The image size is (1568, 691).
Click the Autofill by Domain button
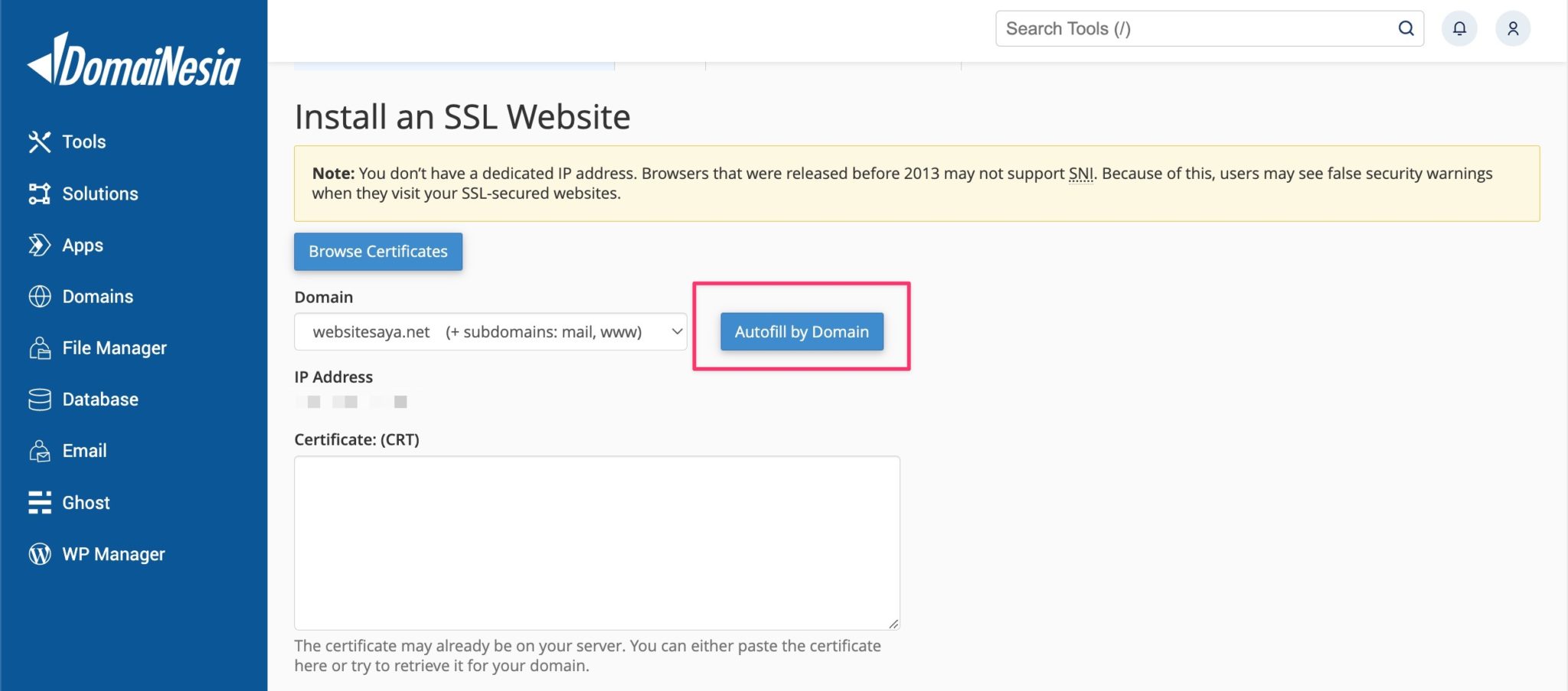pyautogui.click(x=801, y=331)
